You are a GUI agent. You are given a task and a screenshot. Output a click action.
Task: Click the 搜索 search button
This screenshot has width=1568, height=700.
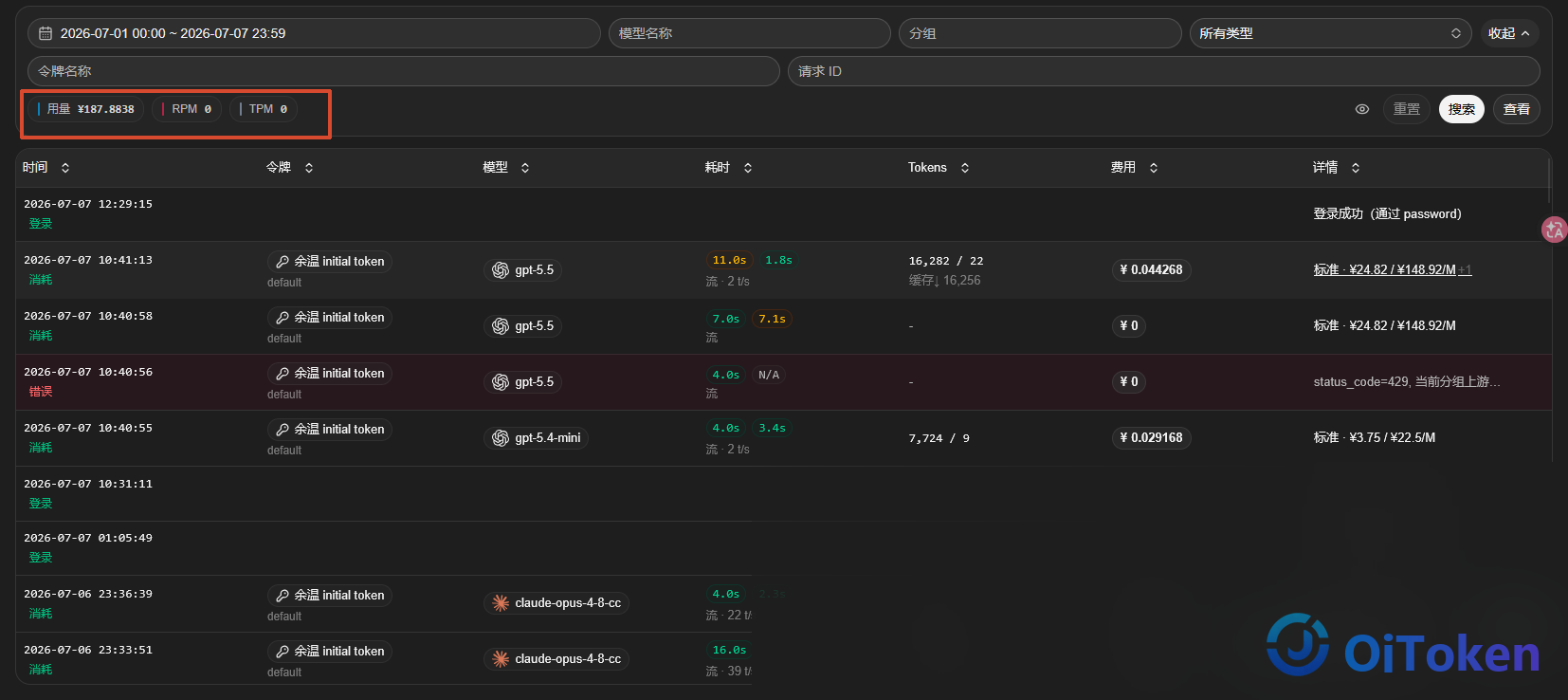(x=1462, y=109)
